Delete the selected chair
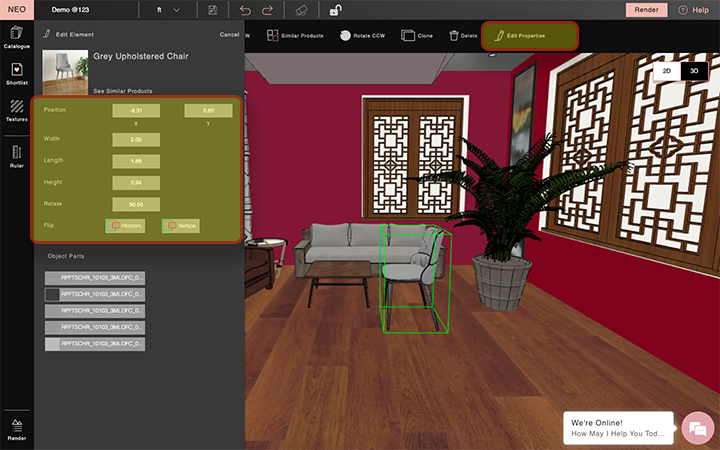The width and height of the screenshot is (720, 450). coord(463,35)
